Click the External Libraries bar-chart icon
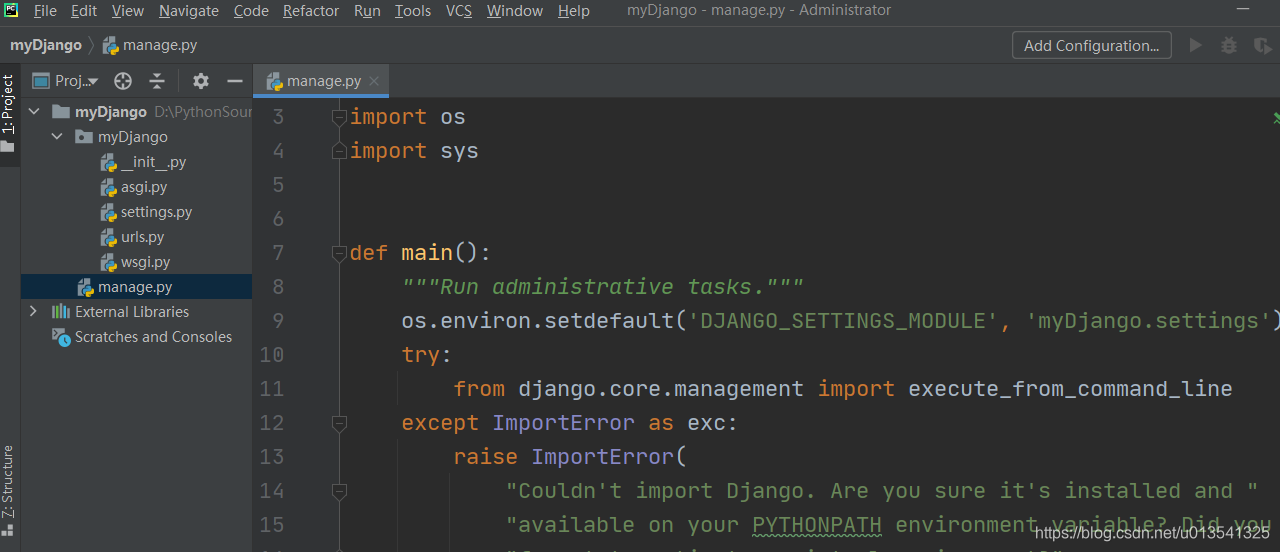The image size is (1280, 552). point(61,312)
